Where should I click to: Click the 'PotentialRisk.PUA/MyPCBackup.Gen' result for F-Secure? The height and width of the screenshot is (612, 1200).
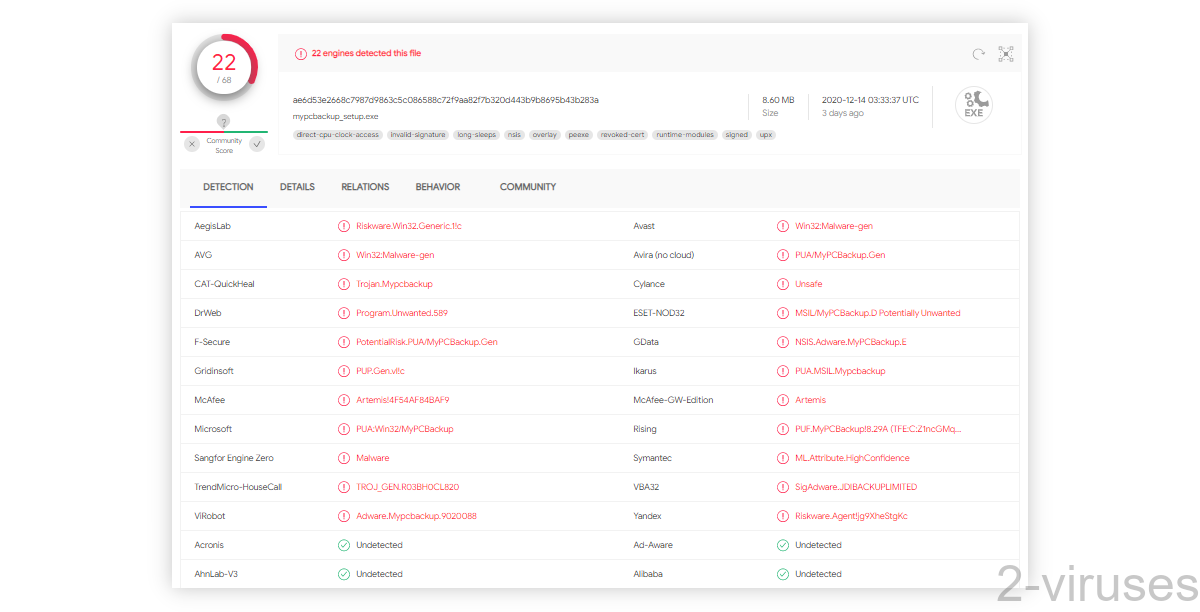click(x=427, y=342)
